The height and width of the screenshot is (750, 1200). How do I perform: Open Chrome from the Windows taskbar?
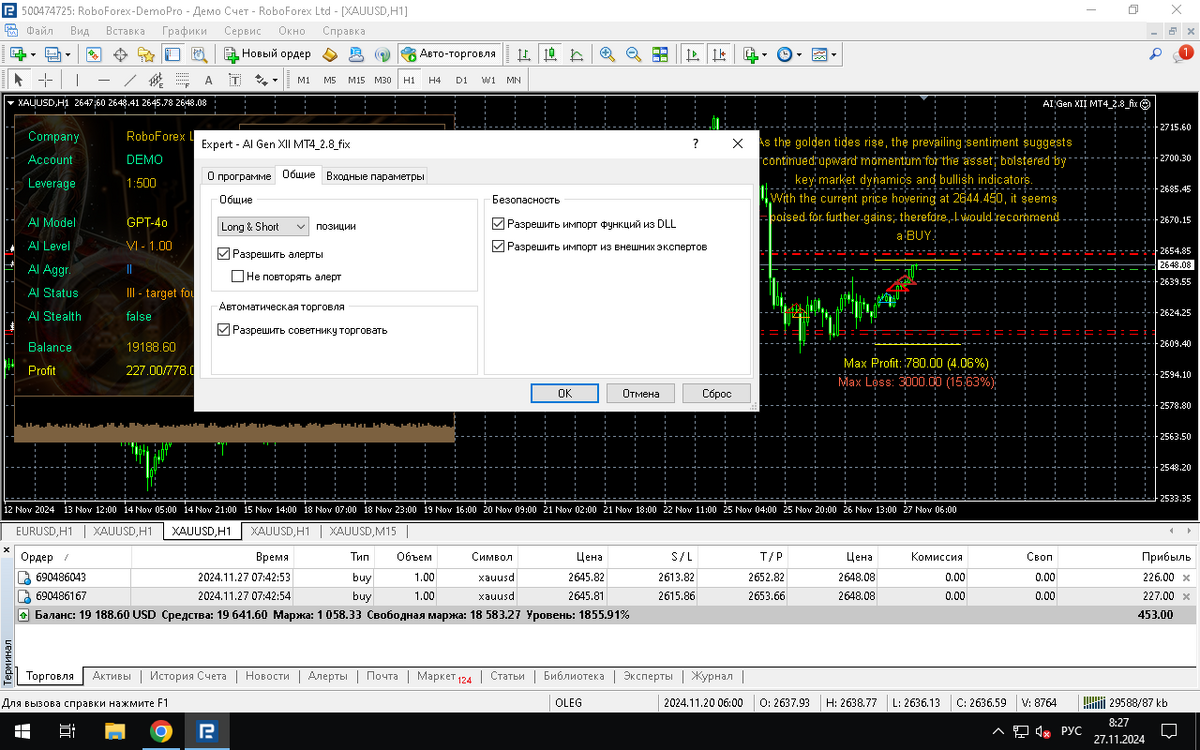(161, 731)
